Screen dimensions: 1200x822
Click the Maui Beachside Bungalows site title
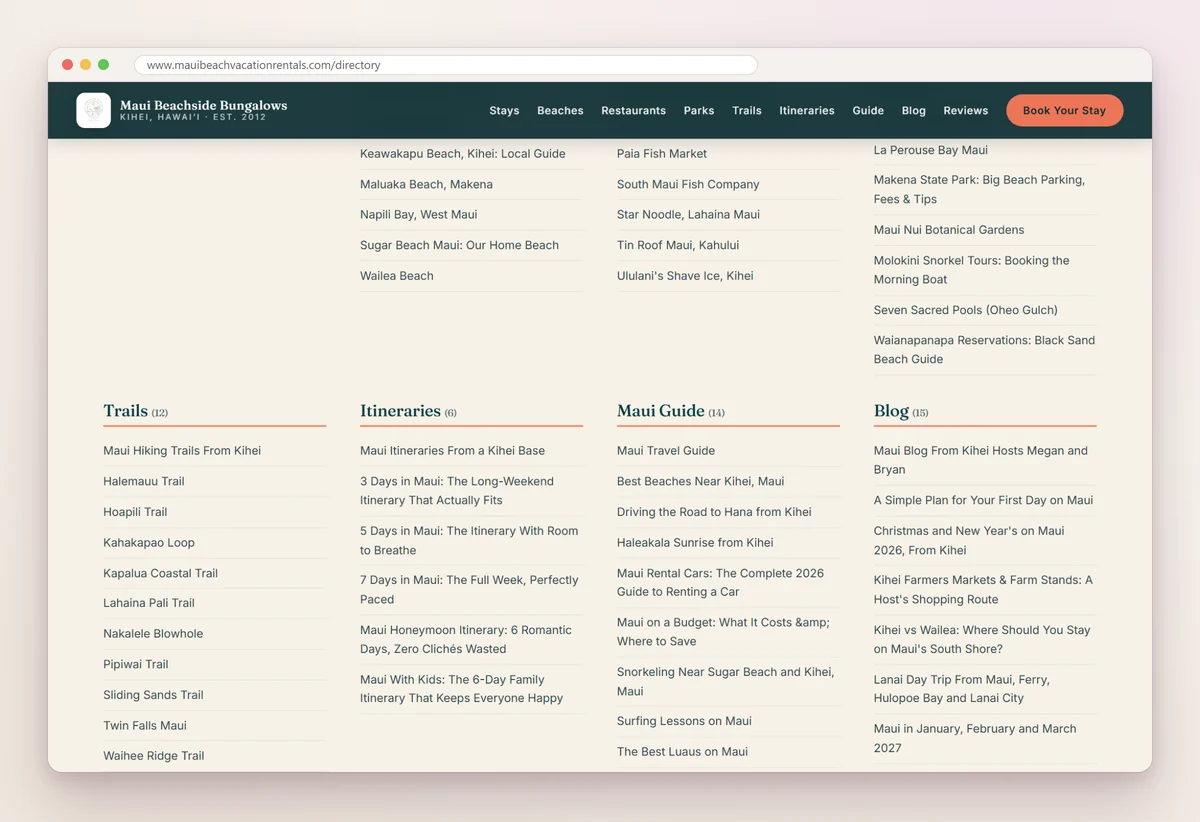tap(203, 105)
